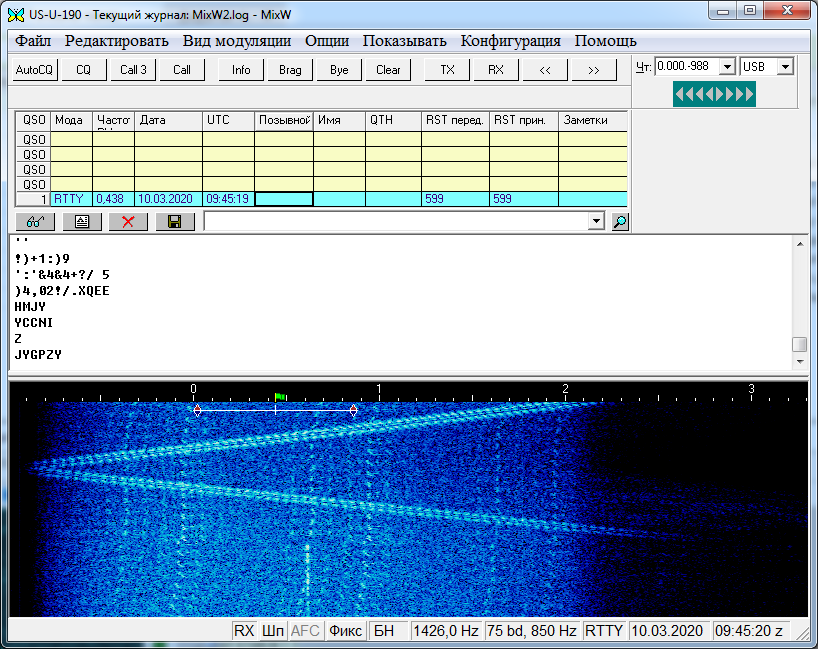Click the right red diamond RTTY marker
Viewport: 818px width, 649px height.
click(354, 410)
